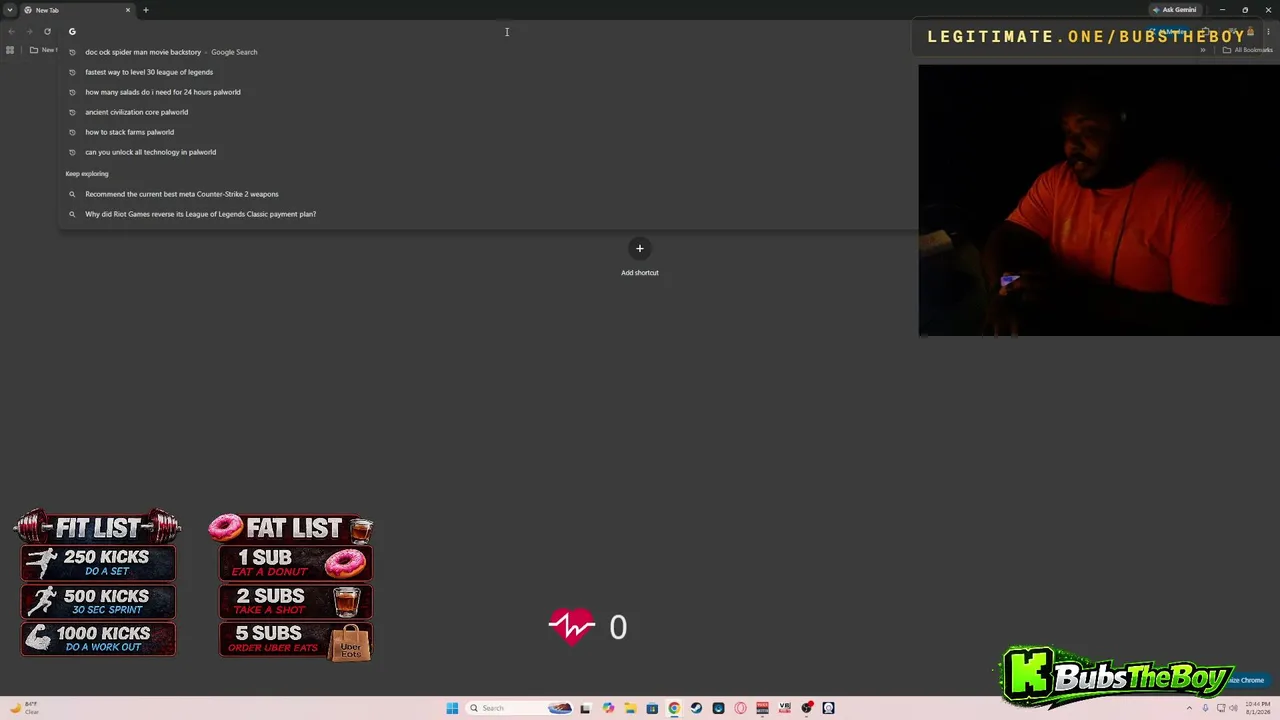Open a new browser tab
Image resolution: width=1280 pixels, height=720 pixels.
coord(146,10)
